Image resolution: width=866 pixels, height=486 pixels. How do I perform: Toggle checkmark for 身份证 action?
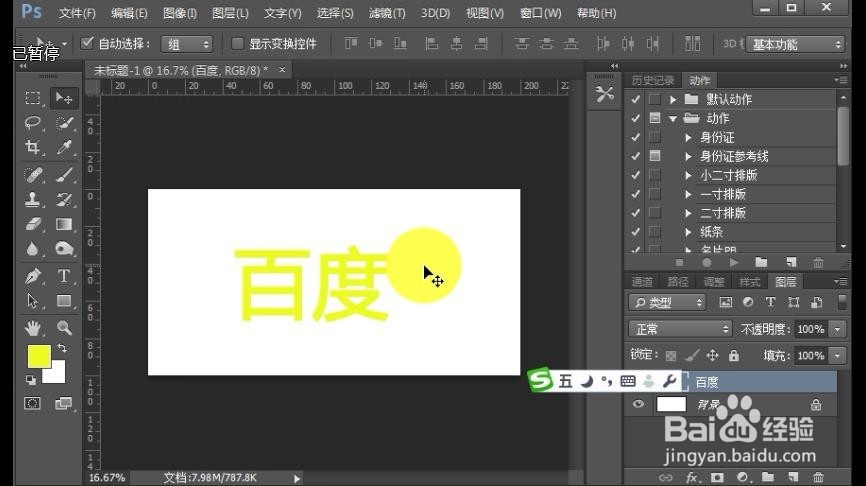click(x=636, y=137)
